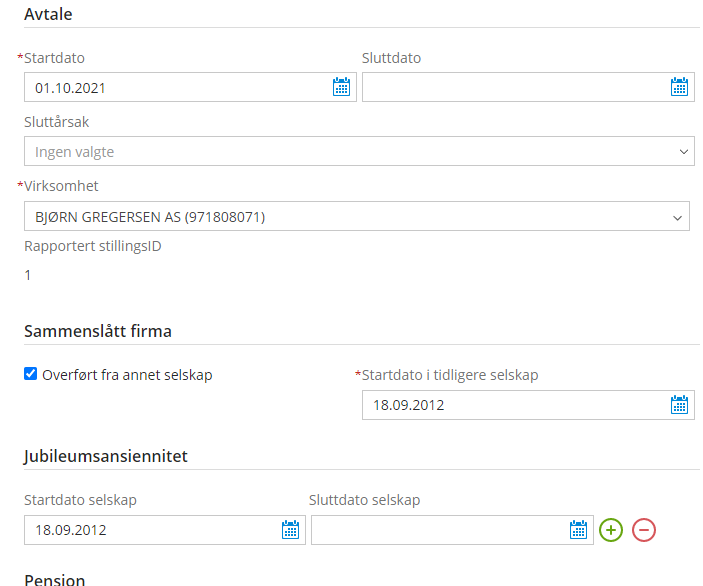The width and height of the screenshot is (703, 586).
Task: Expand the Sluttårsak dropdown
Action: tap(359, 152)
